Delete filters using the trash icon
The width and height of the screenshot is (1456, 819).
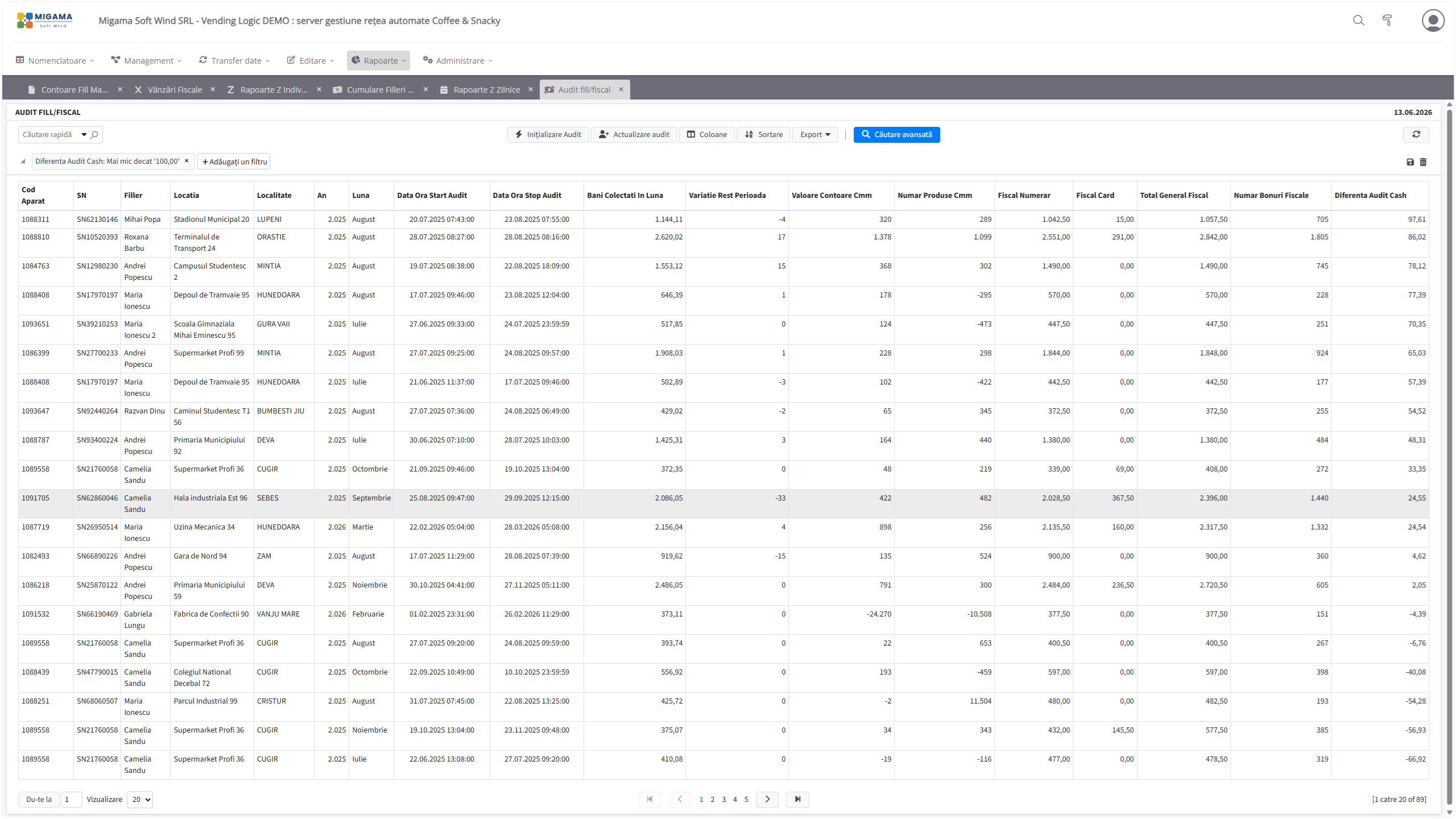(x=1423, y=162)
